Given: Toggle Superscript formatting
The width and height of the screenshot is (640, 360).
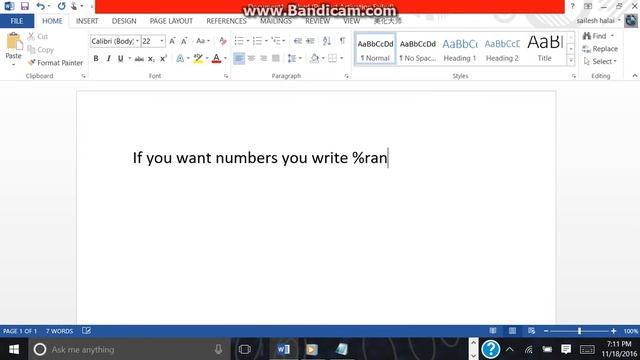Looking at the screenshot, I should pyautogui.click(x=163, y=58).
